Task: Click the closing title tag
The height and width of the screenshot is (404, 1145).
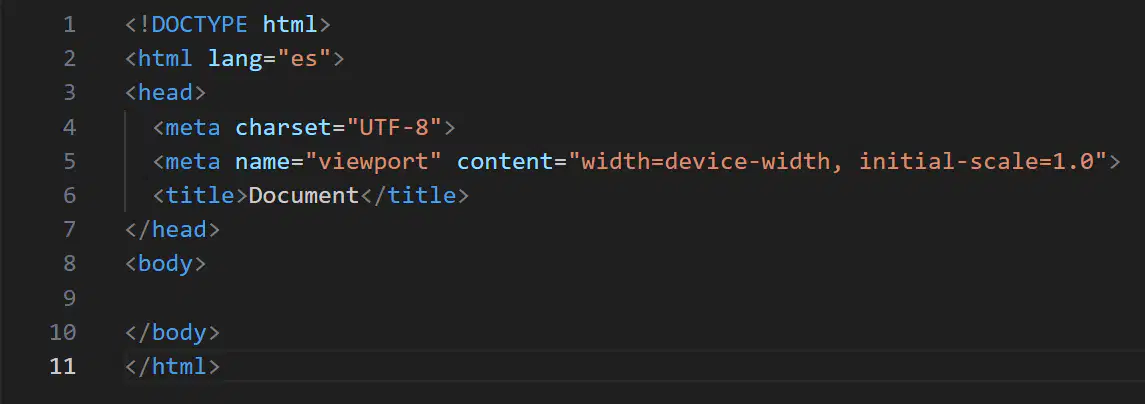Action: pyautogui.click(x=413, y=195)
